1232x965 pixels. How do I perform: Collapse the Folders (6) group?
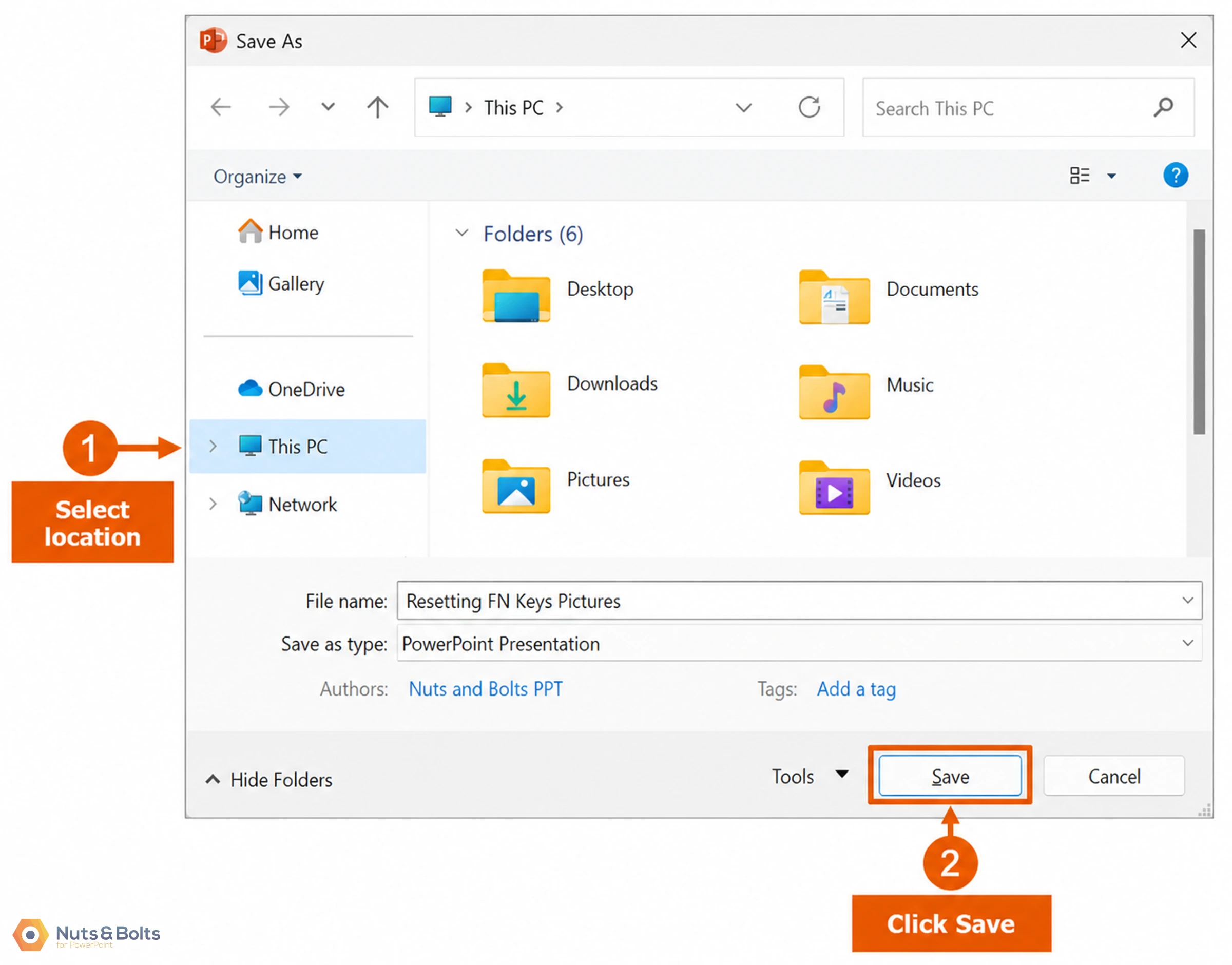pyautogui.click(x=461, y=233)
